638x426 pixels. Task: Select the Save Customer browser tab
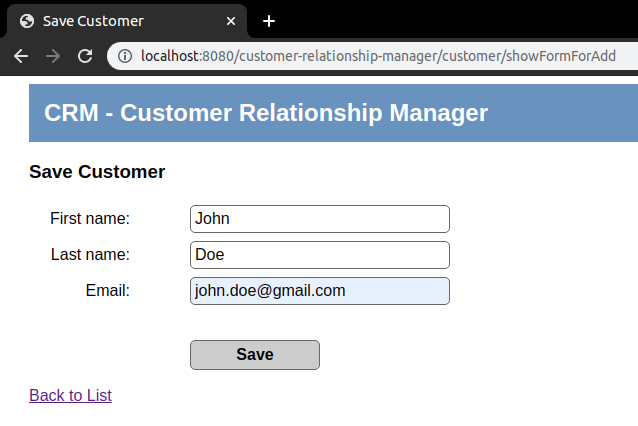[x=127, y=21]
